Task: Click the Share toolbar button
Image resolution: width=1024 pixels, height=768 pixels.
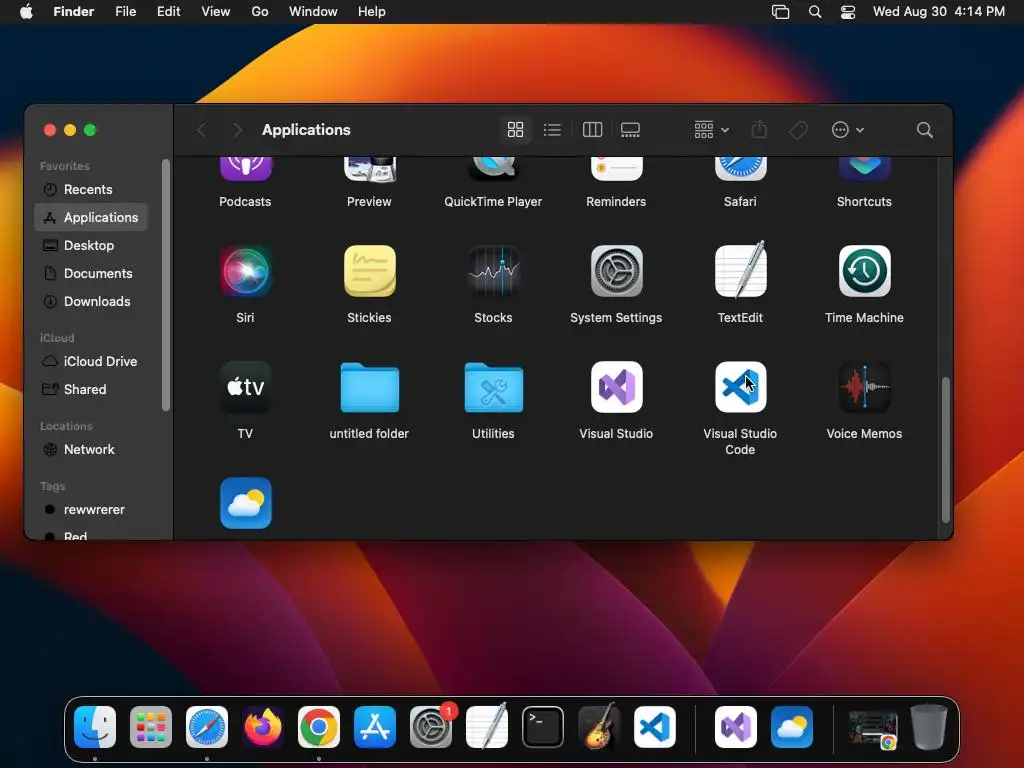Action: point(759,129)
